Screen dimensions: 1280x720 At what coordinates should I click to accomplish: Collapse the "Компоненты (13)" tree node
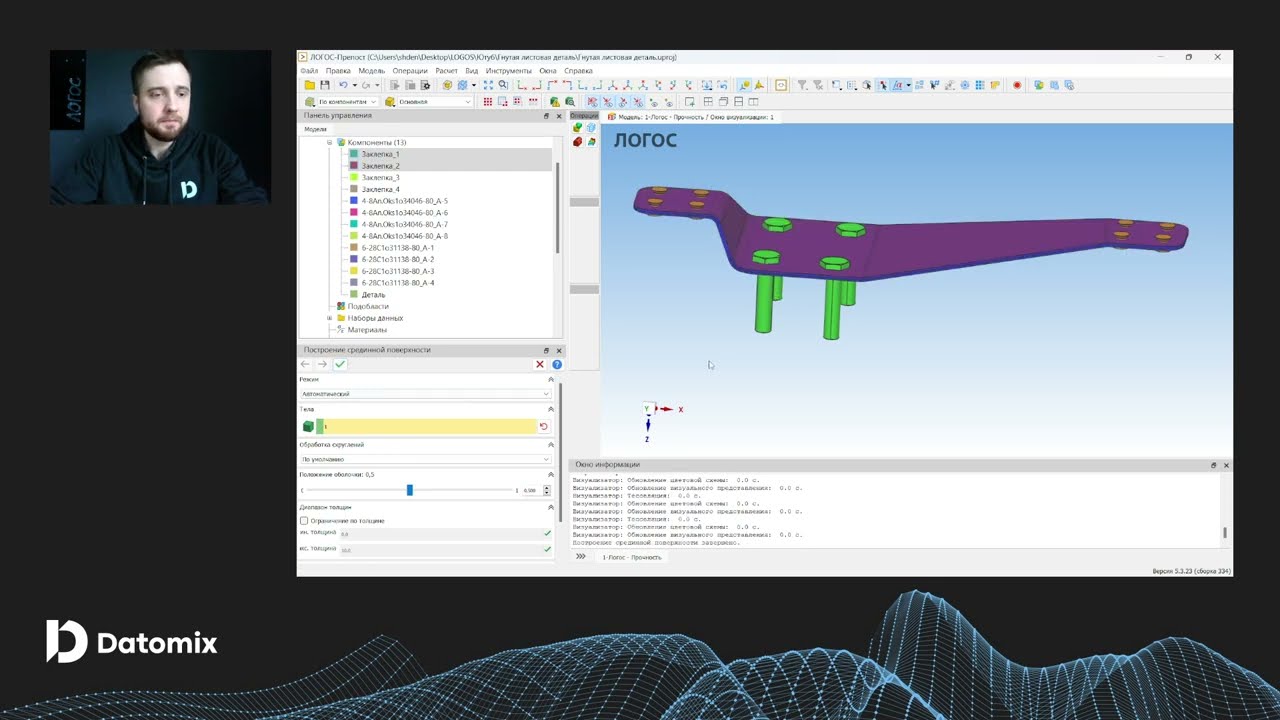(x=329, y=143)
